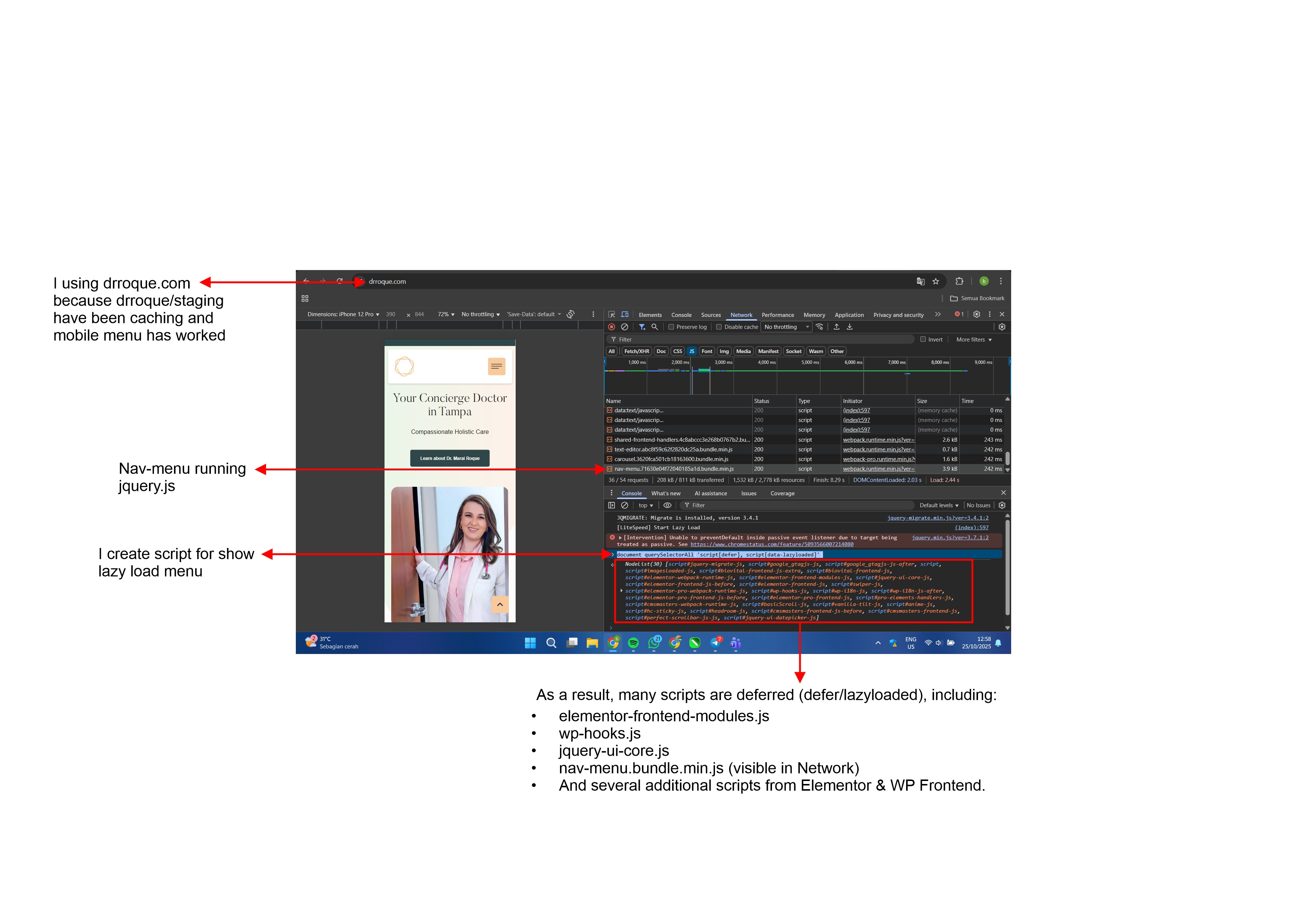Open network conditions wifi icon
The width and height of the screenshot is (1307, 924).
[x=820, y=327]
